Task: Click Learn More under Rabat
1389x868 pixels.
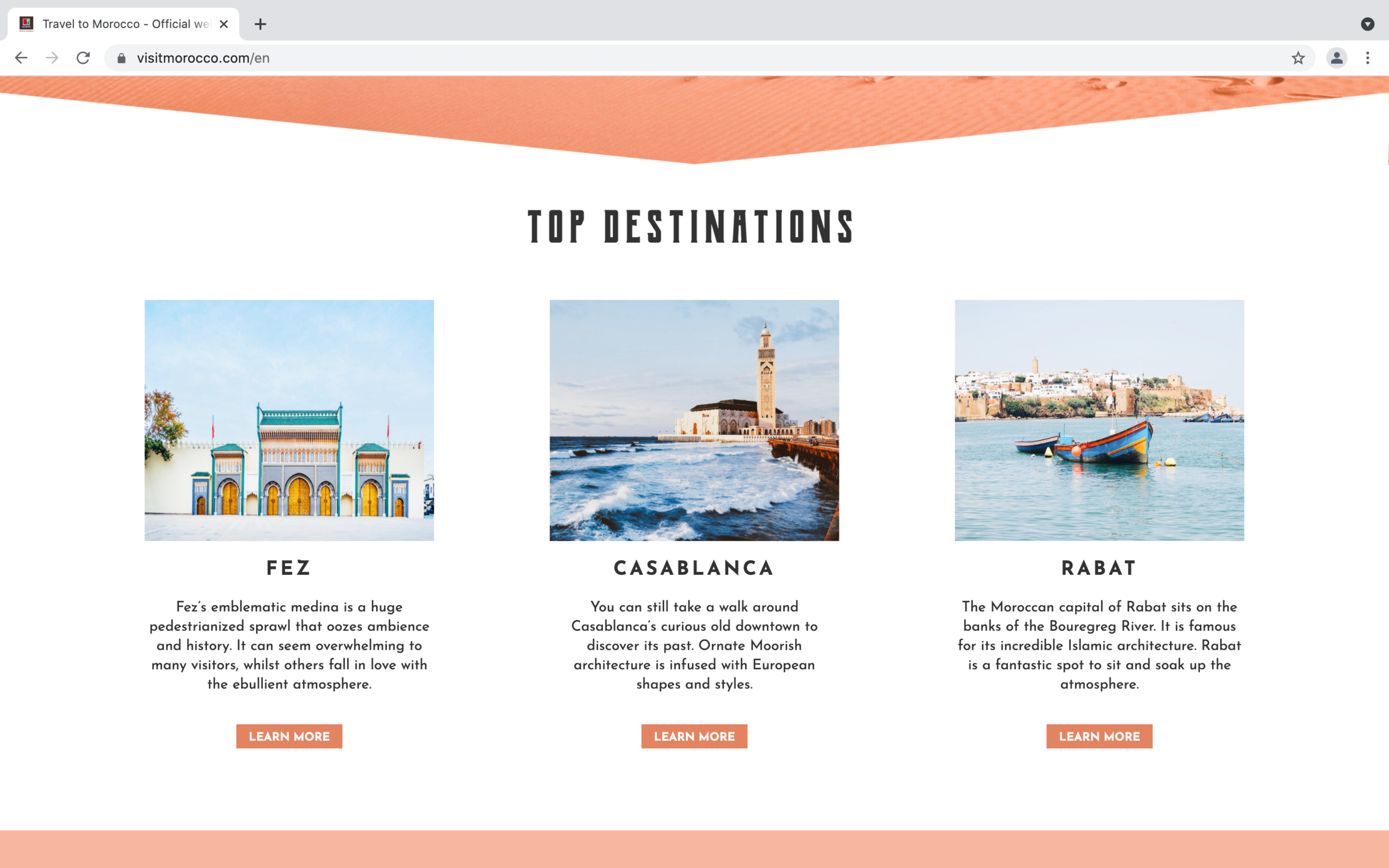Action: (1098, 736)
